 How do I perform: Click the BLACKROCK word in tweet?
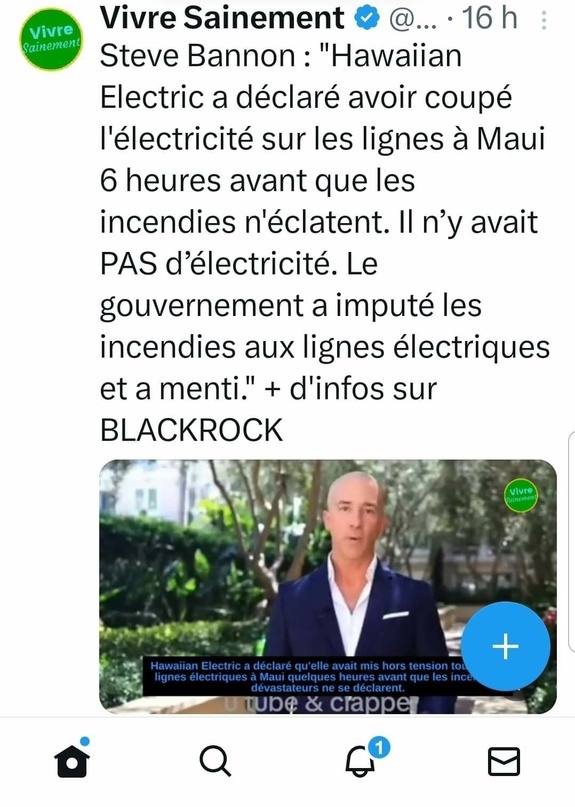[191, 430]
